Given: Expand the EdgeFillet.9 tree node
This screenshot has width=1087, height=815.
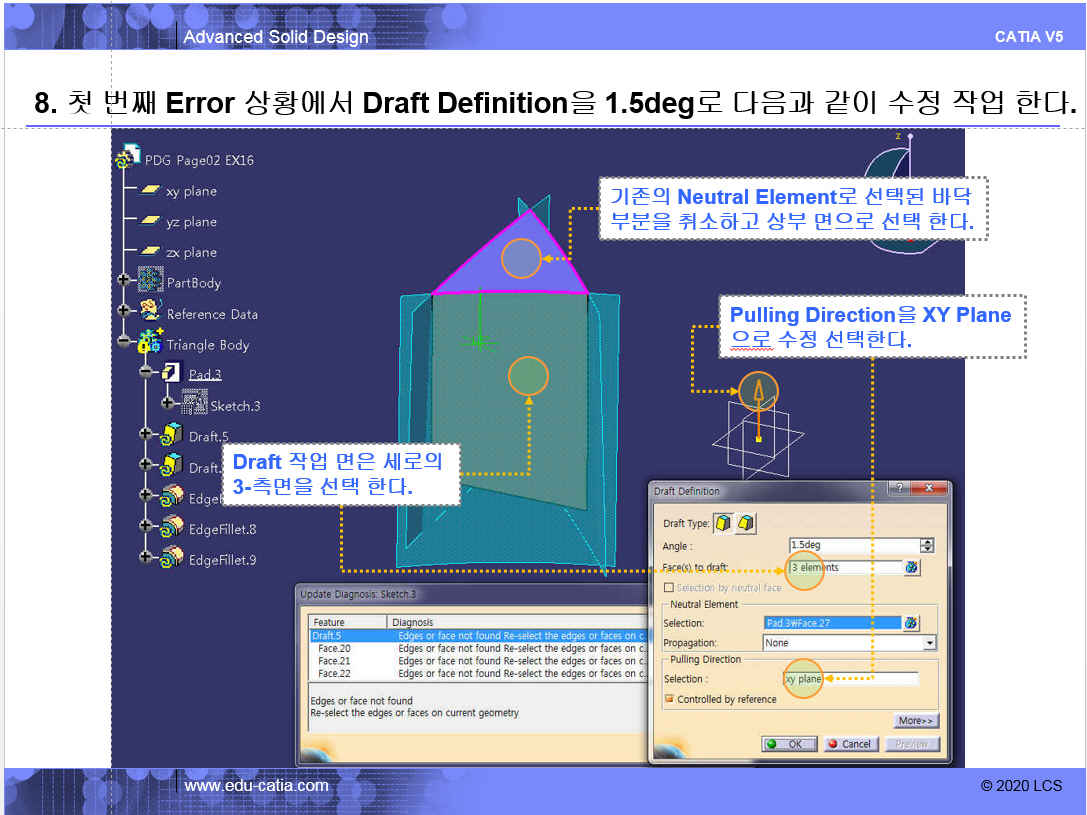Looking at the screenshot, I should (146, 558).
